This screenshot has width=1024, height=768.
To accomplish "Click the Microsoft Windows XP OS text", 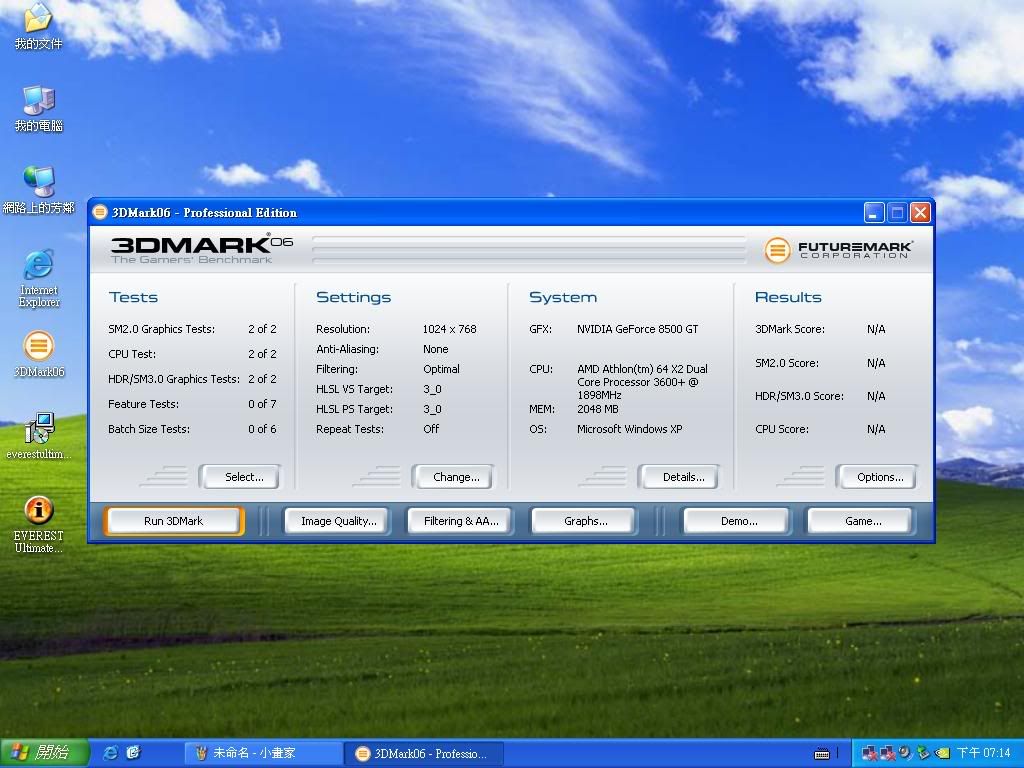I will click(630, 429).
